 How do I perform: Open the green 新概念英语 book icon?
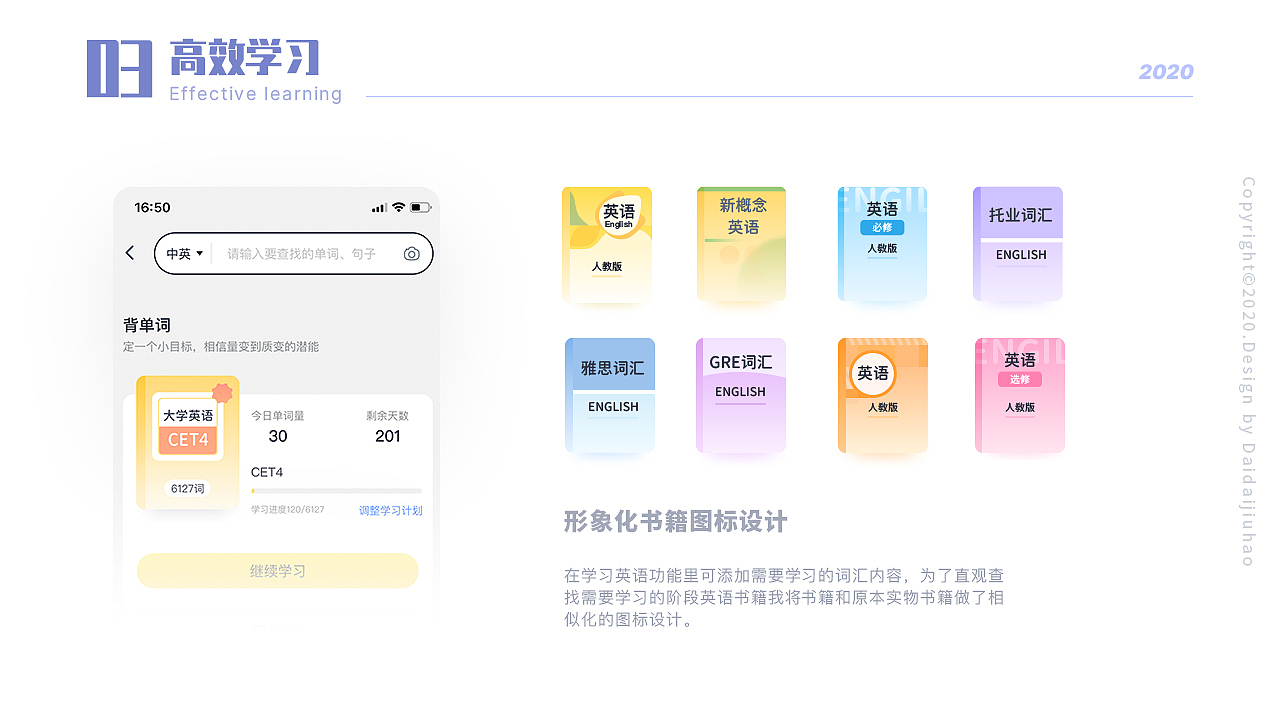pos(741,245)
